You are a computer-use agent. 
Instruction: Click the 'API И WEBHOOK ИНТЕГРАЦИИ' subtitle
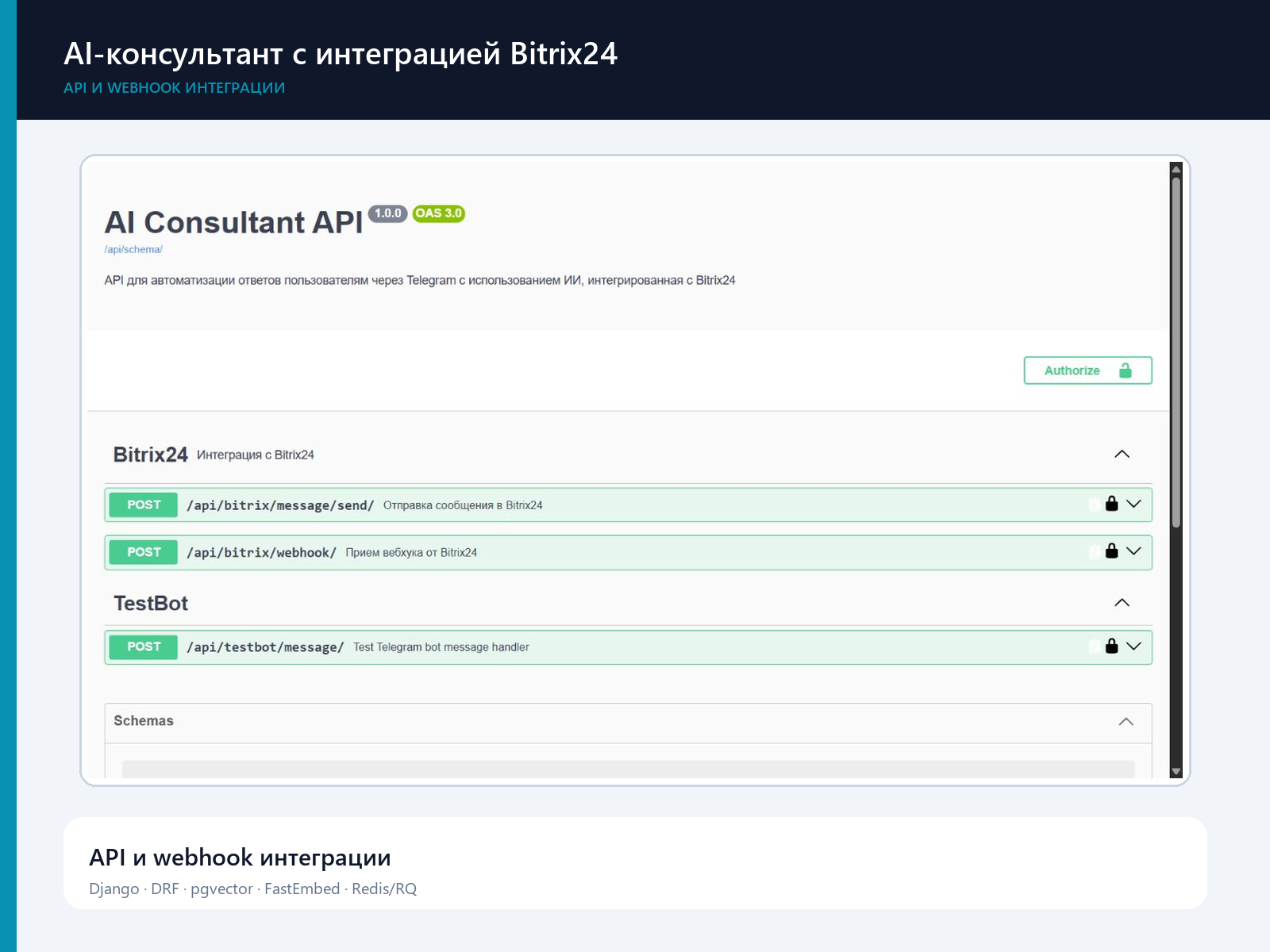[x=174, y=87]
